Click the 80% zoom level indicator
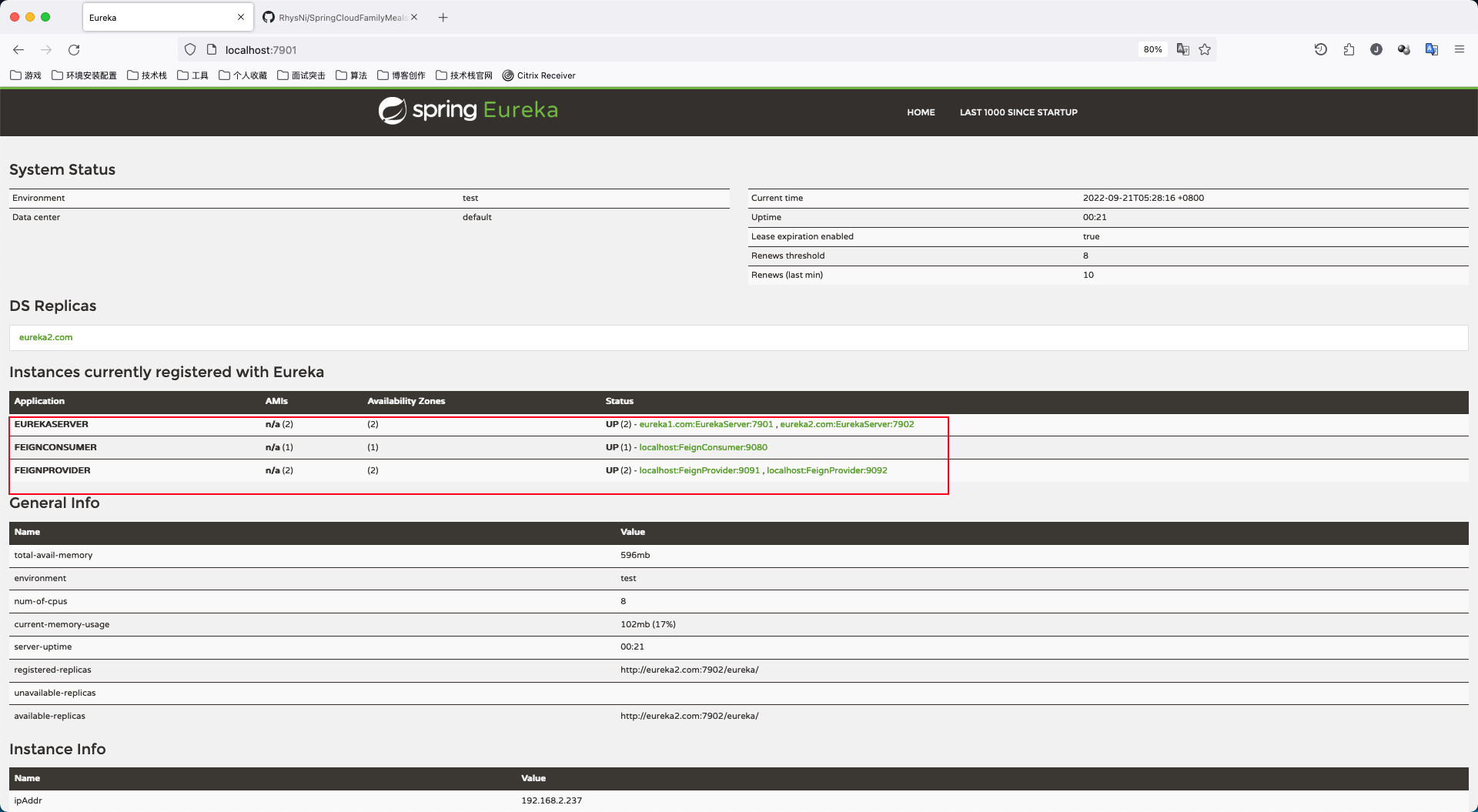The height and width of the screenshot is (812, 1478). (1152, 49)
